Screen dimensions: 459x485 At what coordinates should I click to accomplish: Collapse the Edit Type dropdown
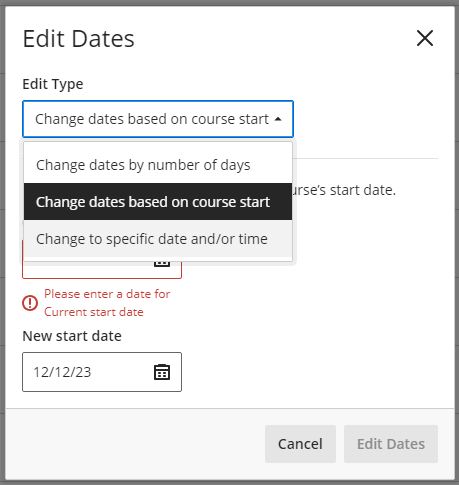(158, 119)
